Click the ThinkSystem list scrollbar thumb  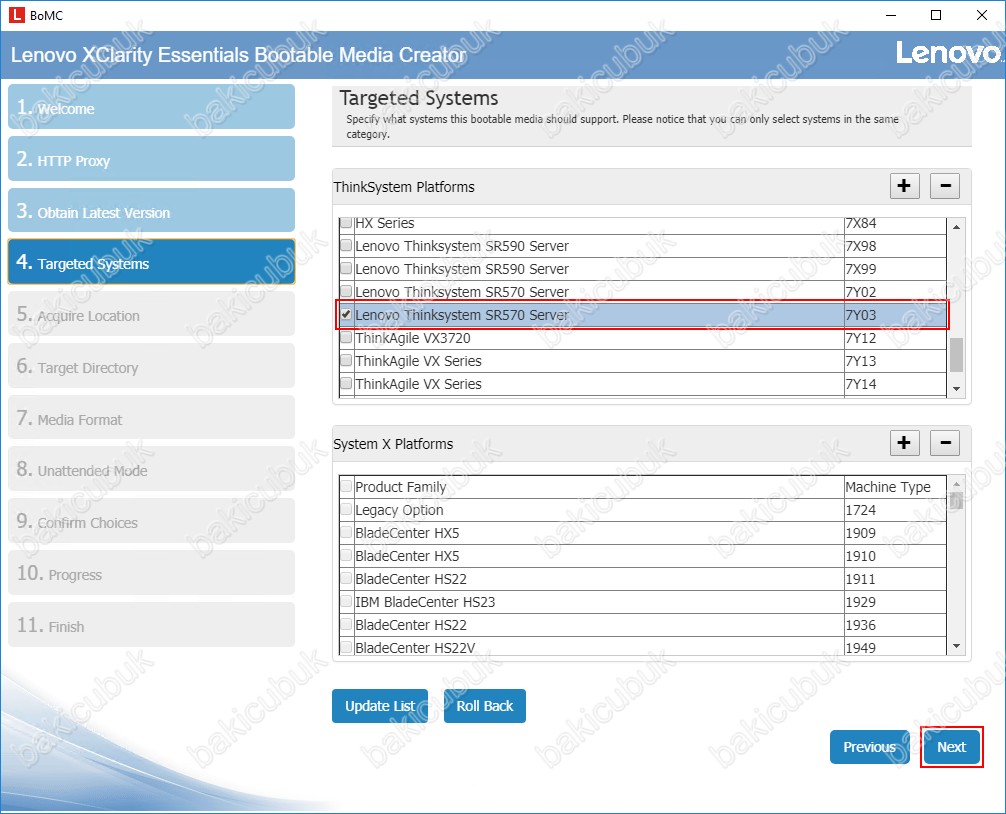coord(956,355)
